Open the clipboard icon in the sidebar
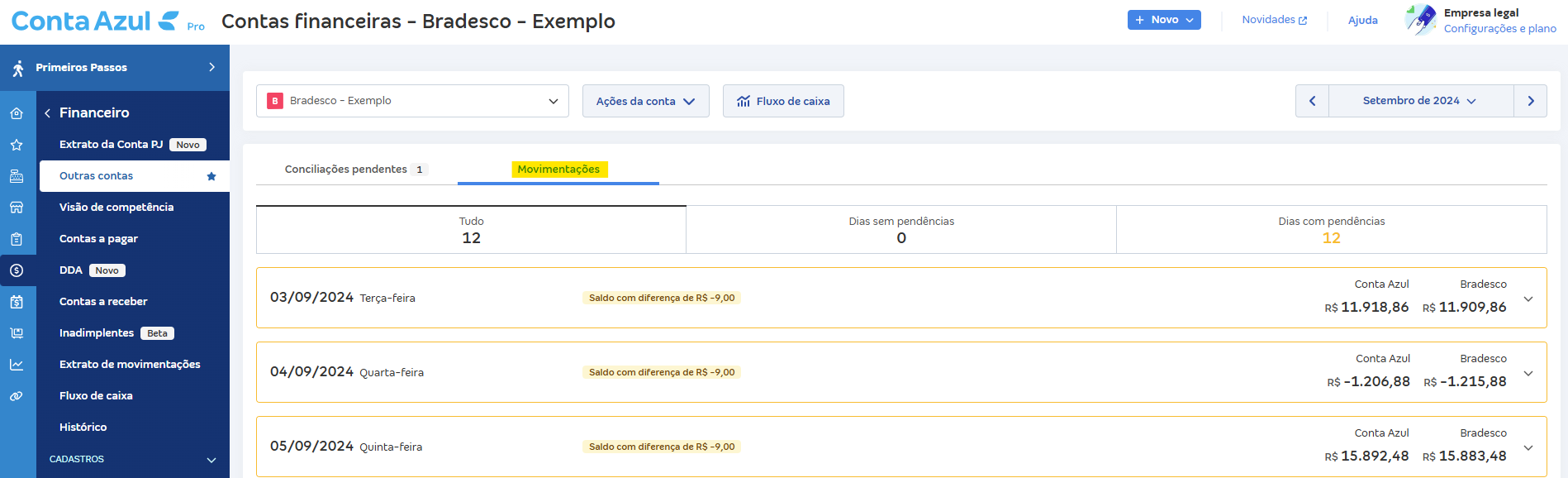The height and width of the screenshot is (478, 1568). point(17,239)
